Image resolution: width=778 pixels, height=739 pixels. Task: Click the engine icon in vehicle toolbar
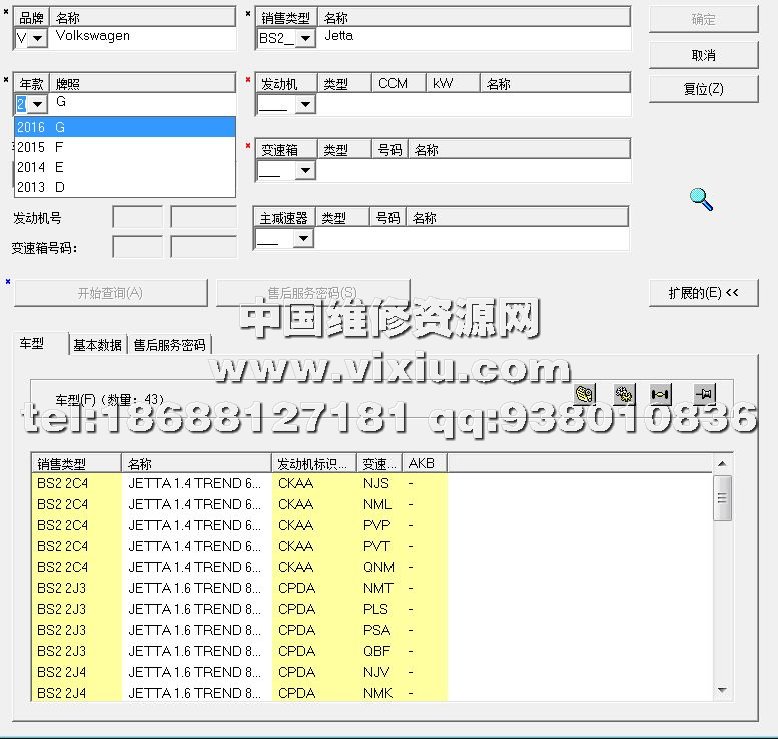[585, 395]
